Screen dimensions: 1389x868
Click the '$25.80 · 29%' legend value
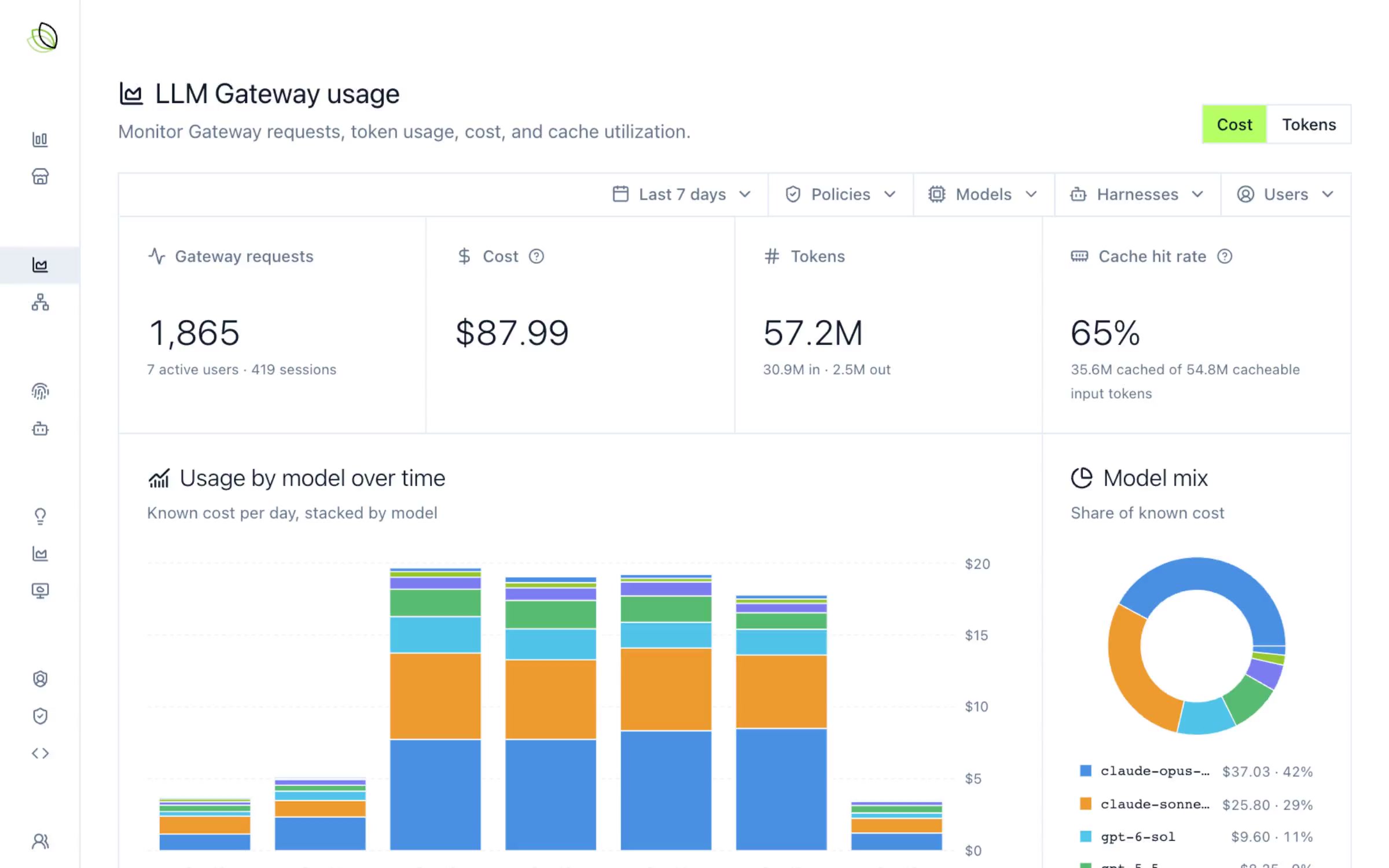(1267, 804)
